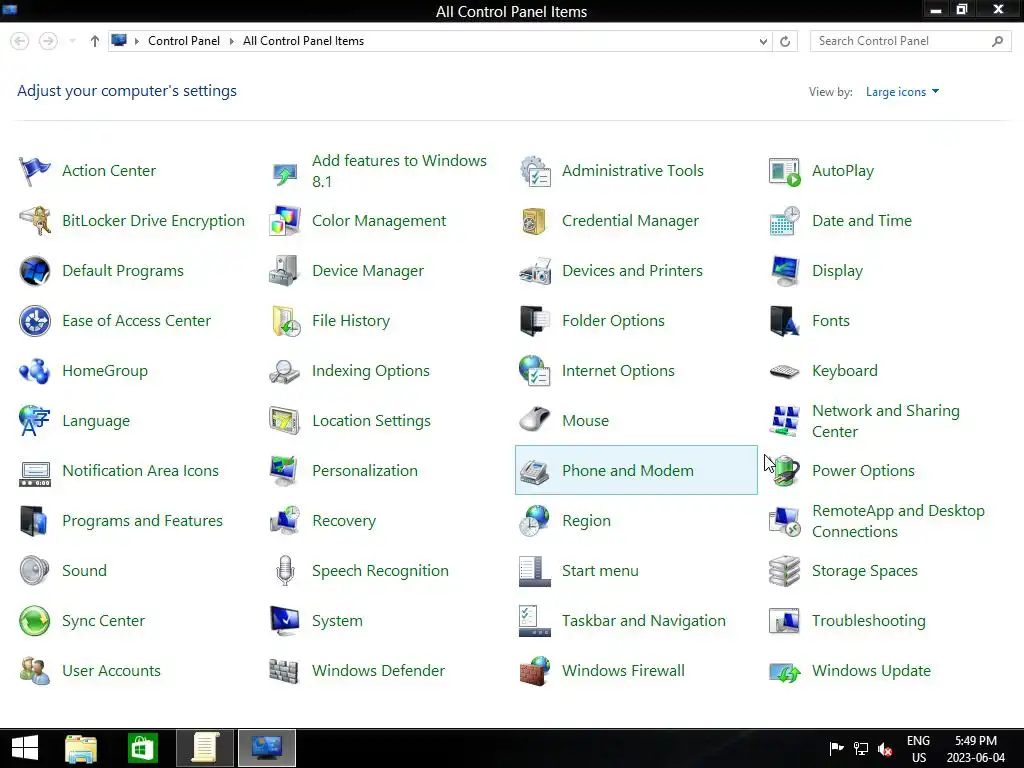The width and height of the screenshot is (1024, 768).
Task: Click the volume tray icon
Action: 885,749
